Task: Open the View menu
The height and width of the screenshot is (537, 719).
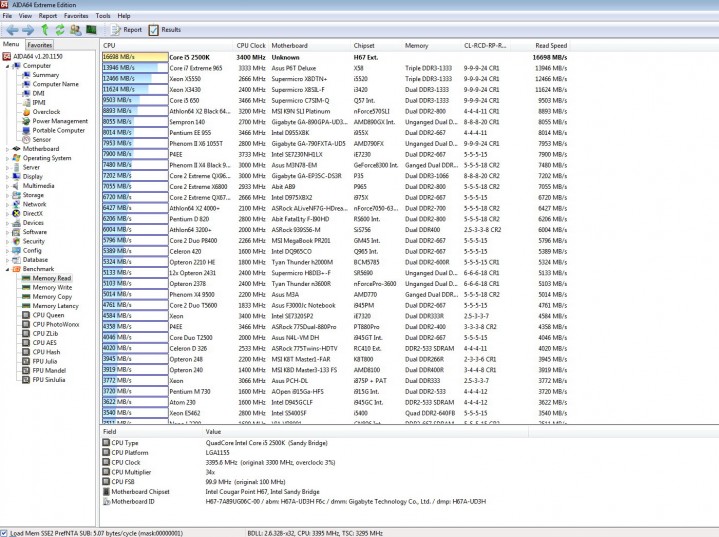Action: [25, 16]
